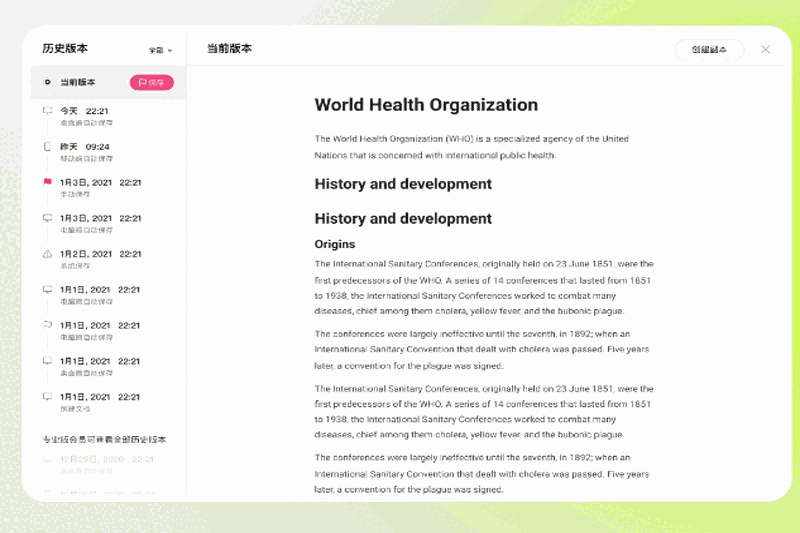The width and height of the screenshot is (800, 533).
Task: Click the 专业版会员可查看全部历史版本 notice
Action: click(x=105, y=439)
